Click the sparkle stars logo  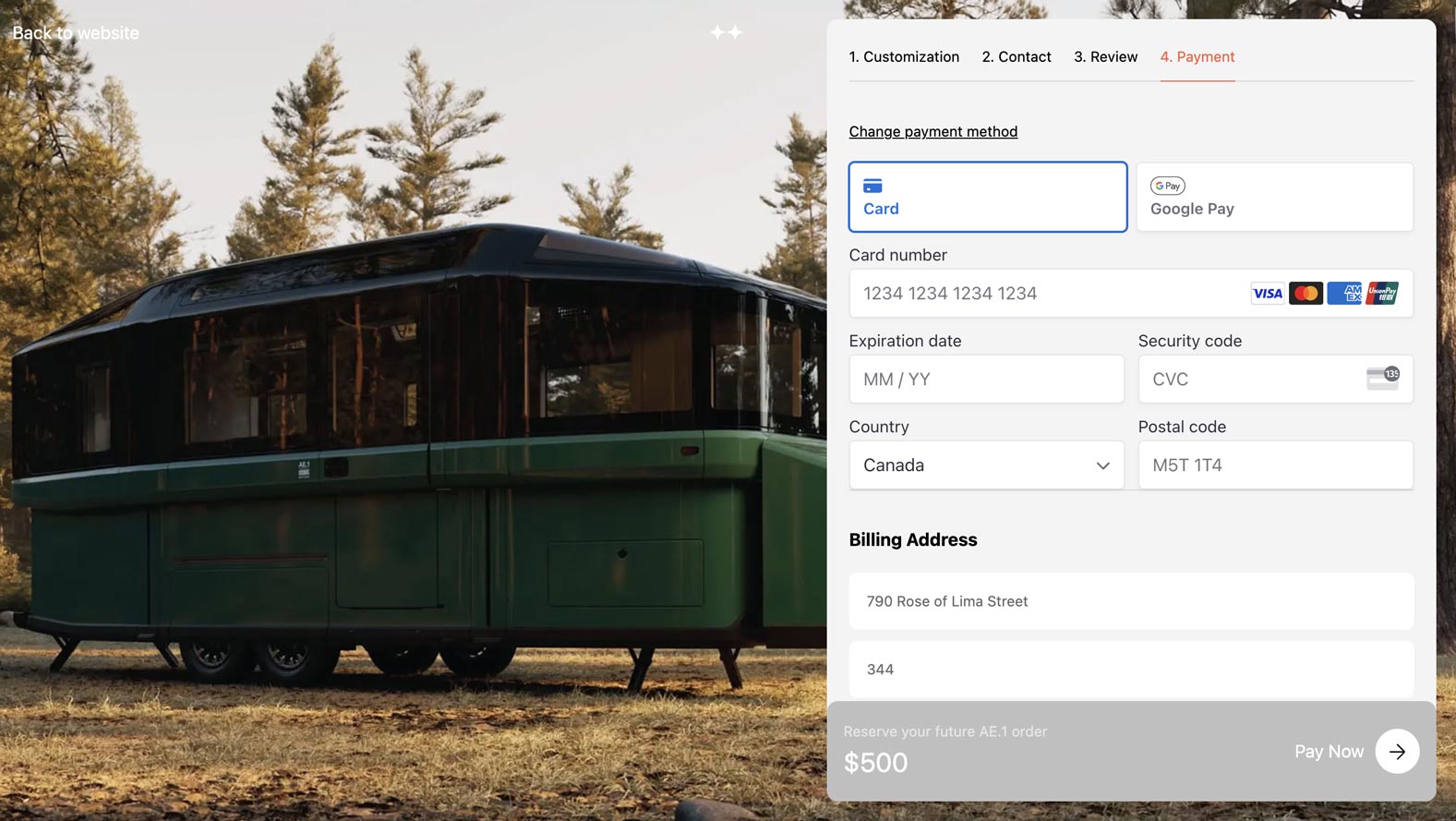(x=726, y=32)
